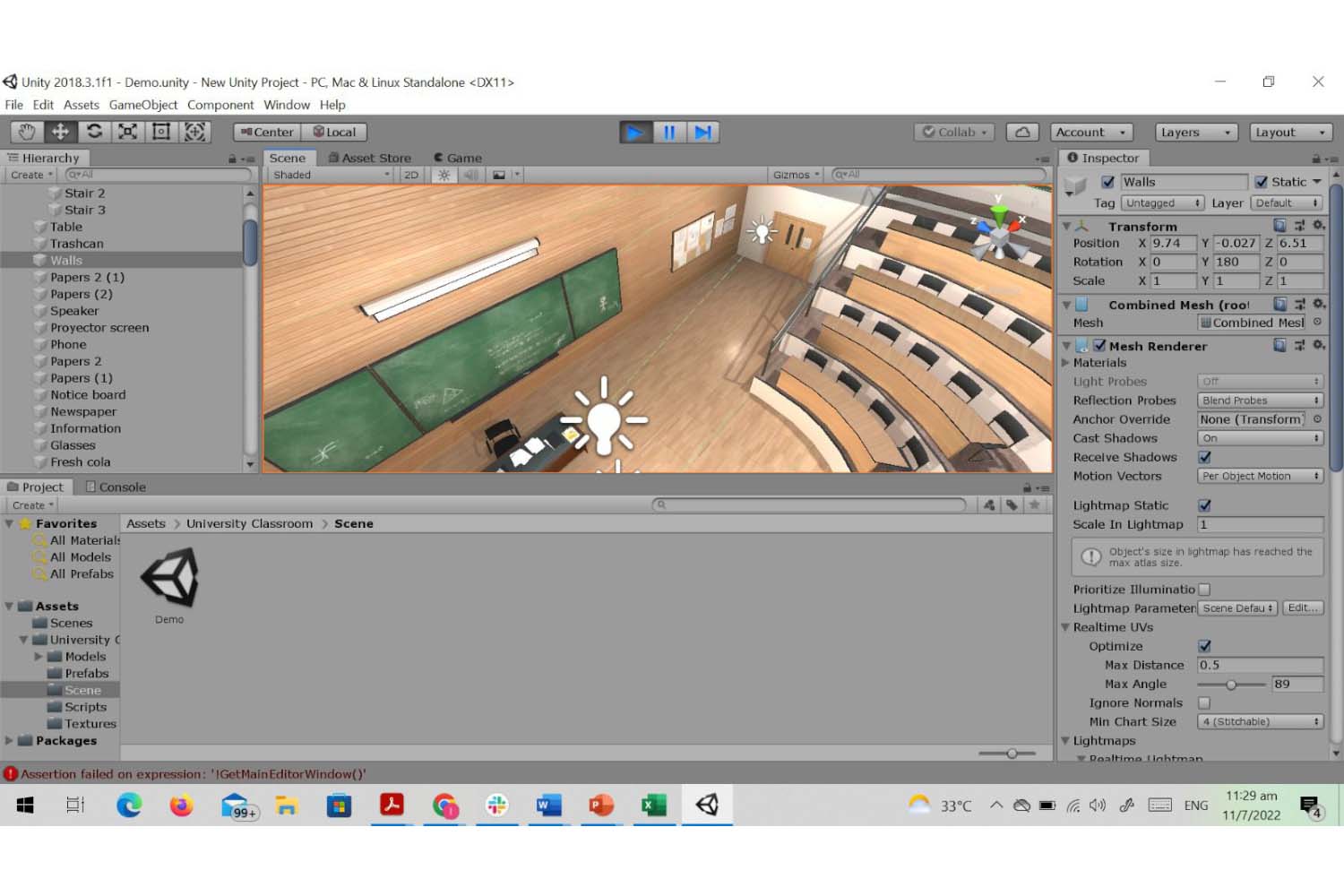Select the Scale tool icon
Screen dimensions: 1344x896
tap(128, 132)
